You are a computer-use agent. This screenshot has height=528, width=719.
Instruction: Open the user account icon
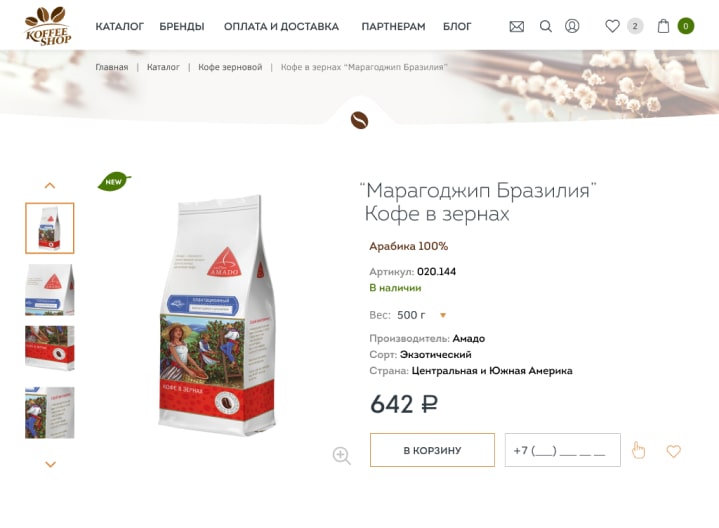572,26
